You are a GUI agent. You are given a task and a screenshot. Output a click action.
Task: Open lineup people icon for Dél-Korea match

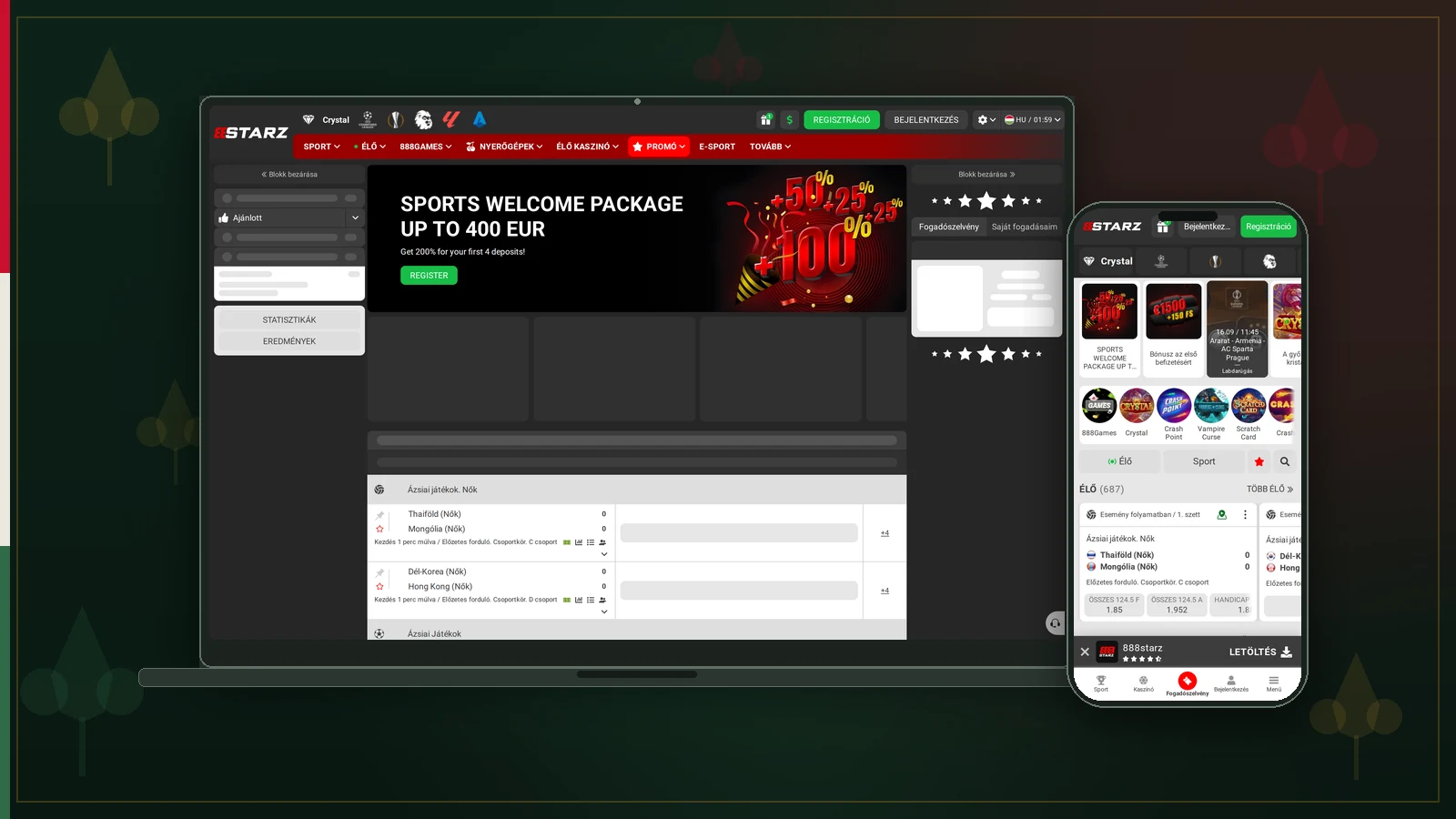coord(602,600)
